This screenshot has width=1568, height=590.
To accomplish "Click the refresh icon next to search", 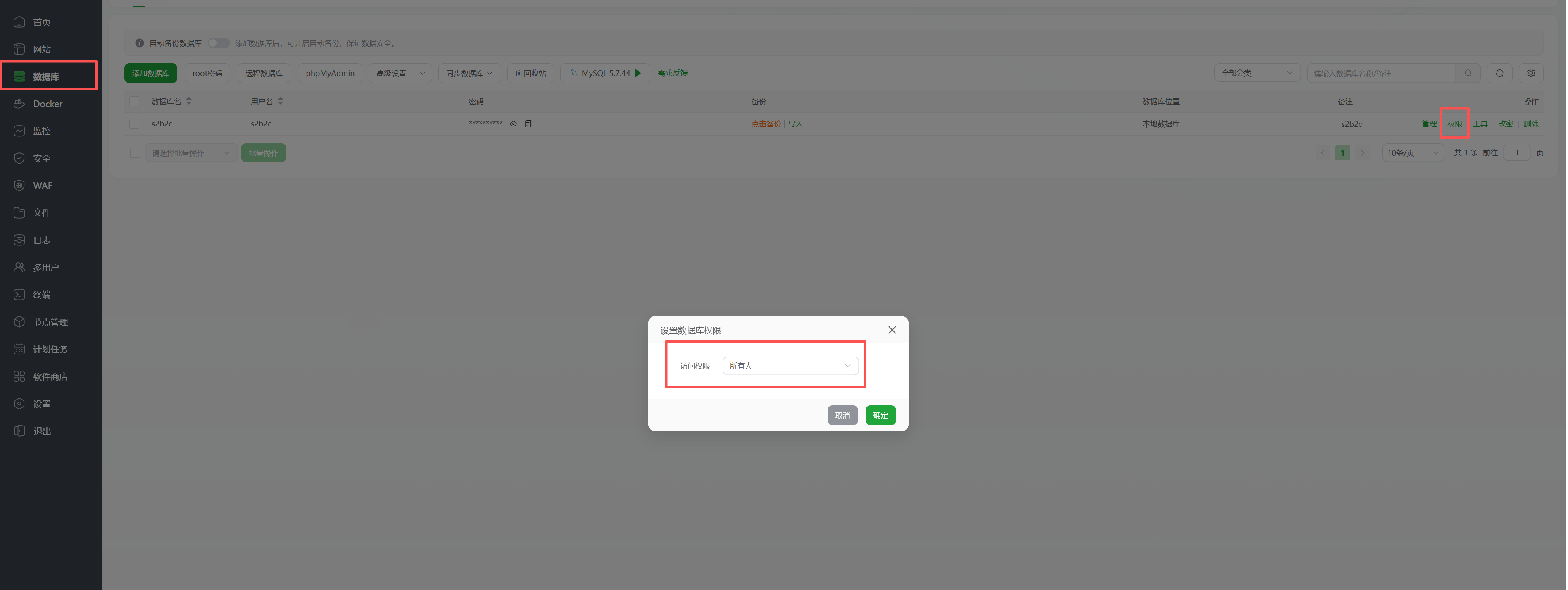I will tap(1499, 73).
